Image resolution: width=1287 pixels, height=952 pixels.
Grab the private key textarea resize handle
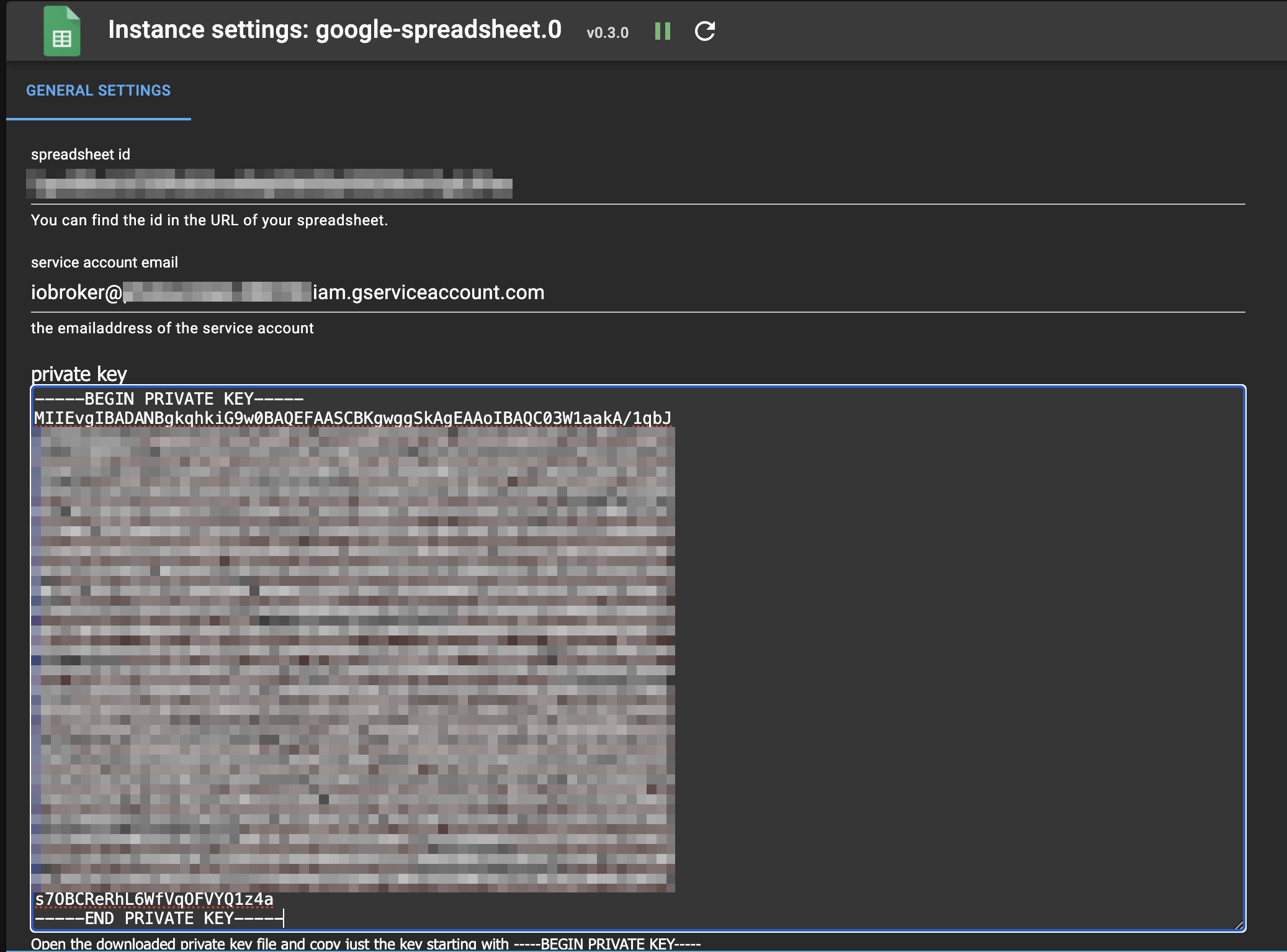(1239, 925)
